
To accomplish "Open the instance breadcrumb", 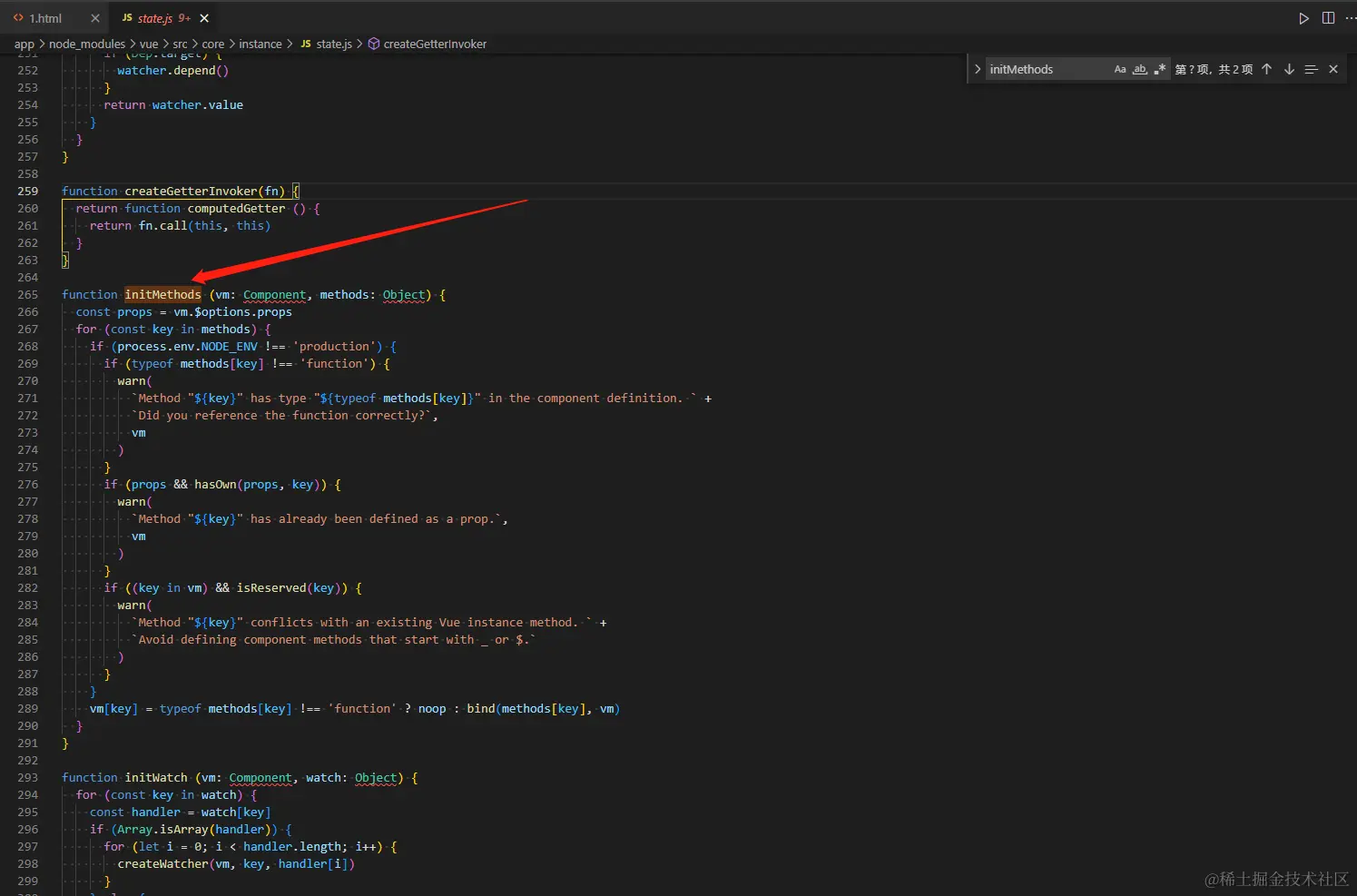I will point(261,44).
